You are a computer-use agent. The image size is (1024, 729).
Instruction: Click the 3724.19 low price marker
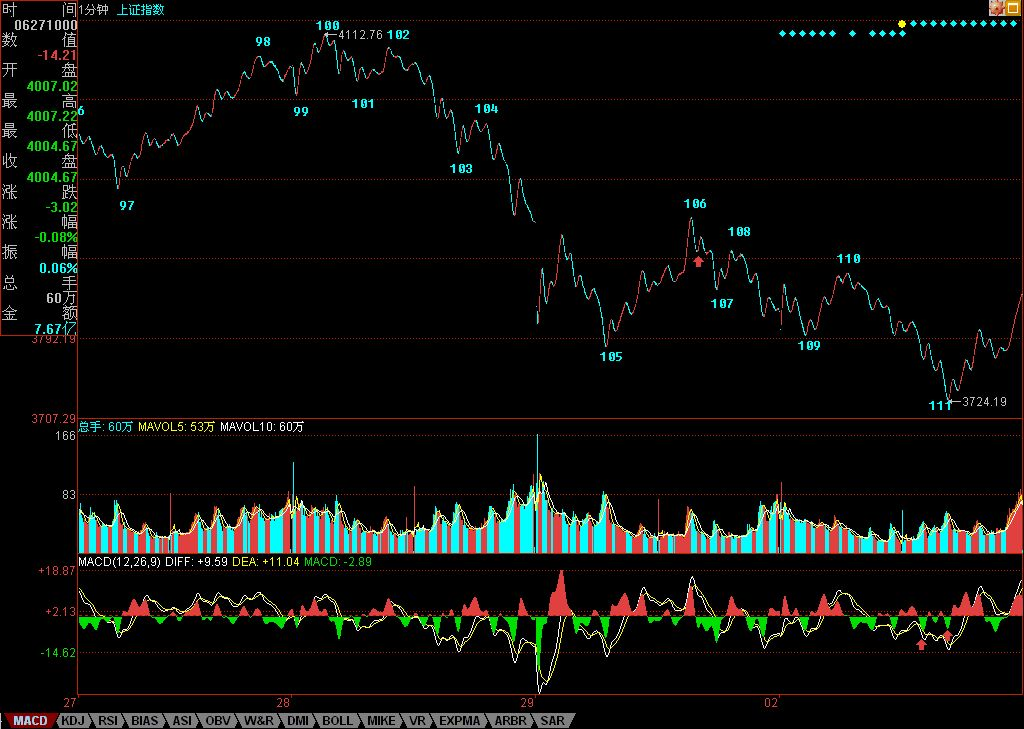983,402
